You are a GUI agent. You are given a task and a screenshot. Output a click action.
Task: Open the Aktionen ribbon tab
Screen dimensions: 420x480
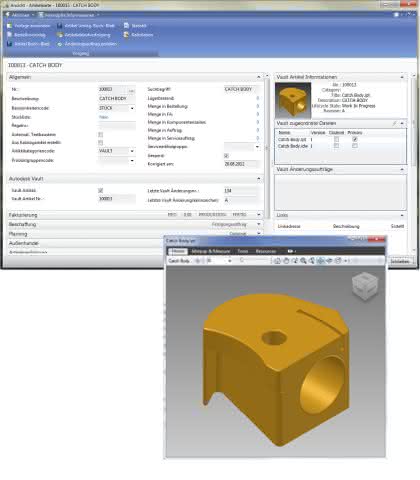(x=20, y=15)
